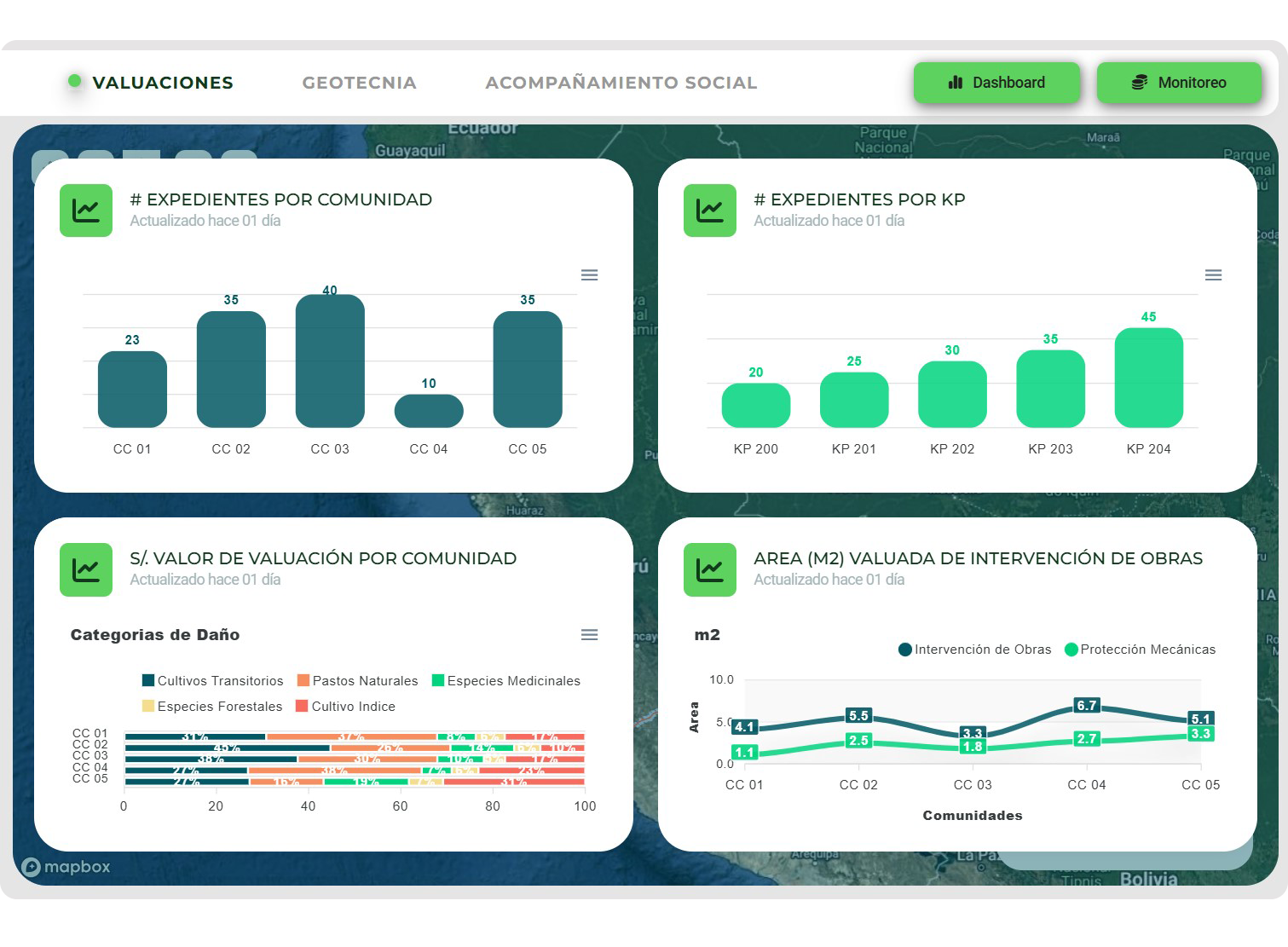The image size is (1288, 947).
Task: Toggle Pastos Naturales legend series
Action: tap(358, 681)
